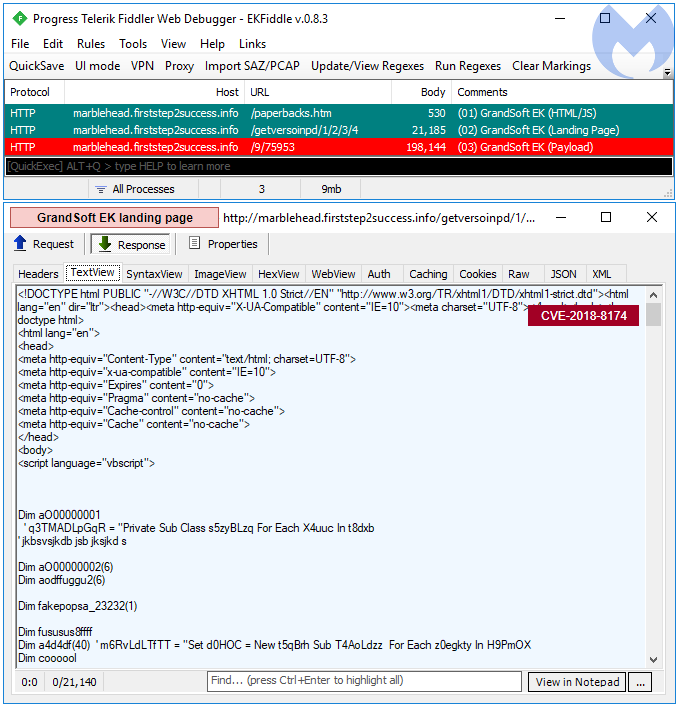Click UI mode in the toolbar
This screenshot has height=706, width=678.
[97, 66]
